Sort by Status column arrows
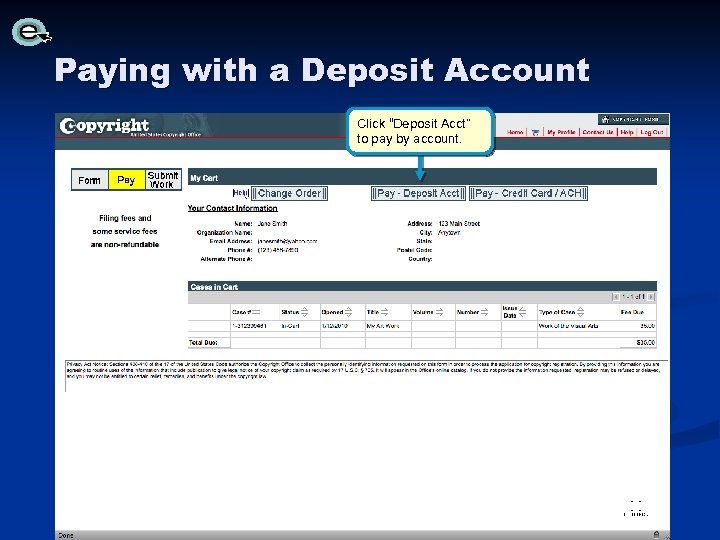720x540 pixels. point(304,312)
